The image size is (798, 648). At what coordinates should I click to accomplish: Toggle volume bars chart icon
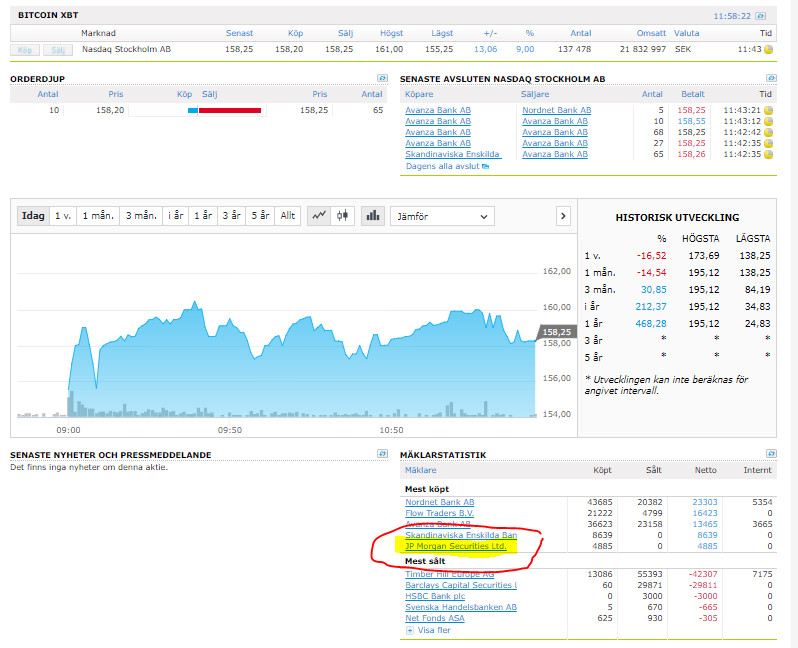(373, 216)
